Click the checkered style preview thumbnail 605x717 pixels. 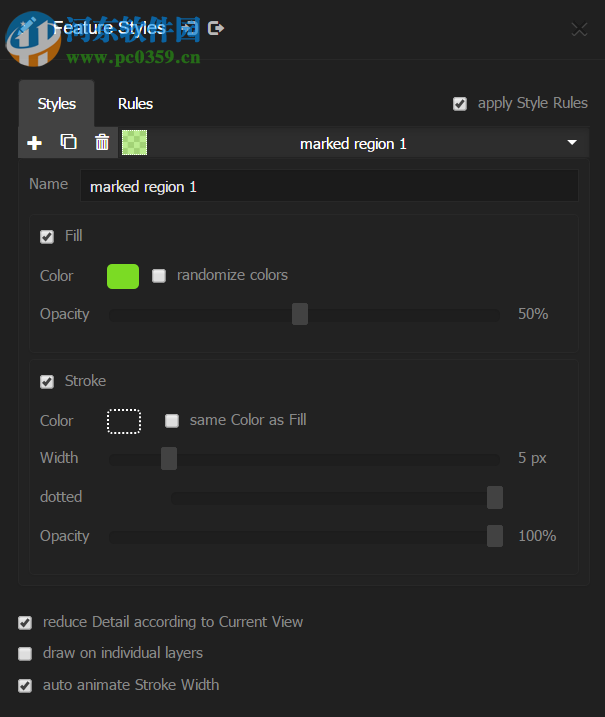click(134, 143)
